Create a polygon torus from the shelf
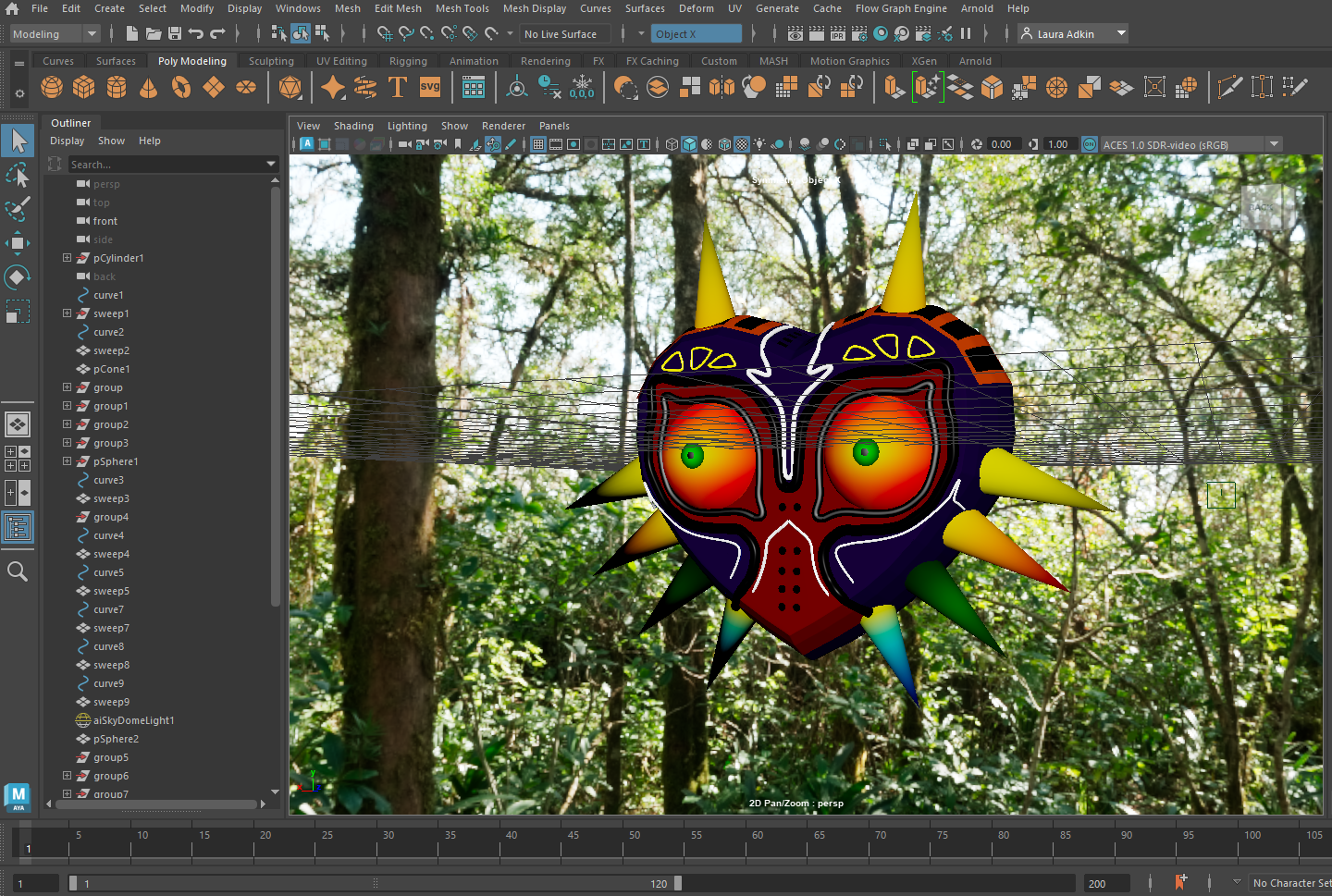The image size is (1332, 896). (x=181, y=88)
